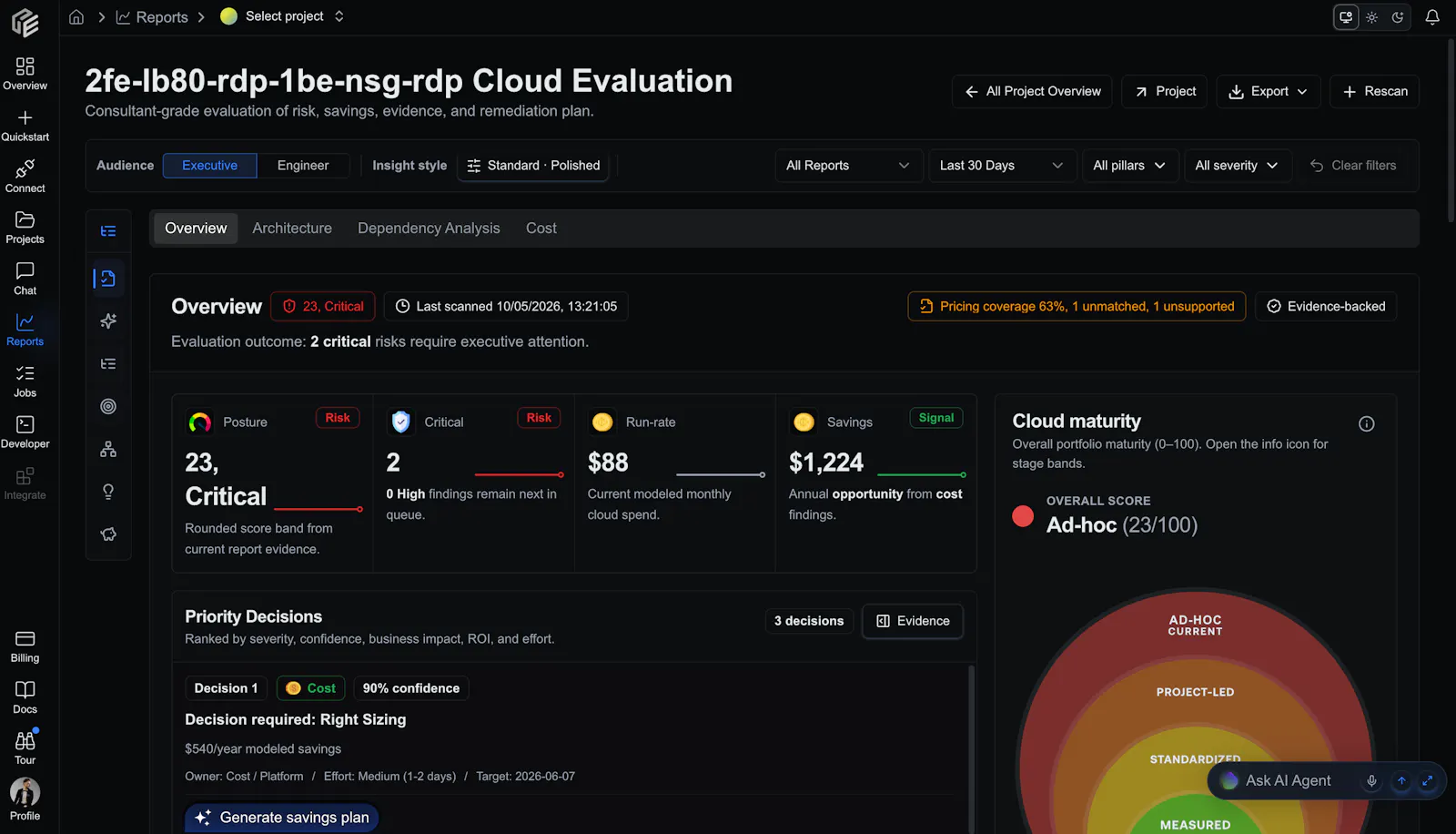Open the Last 30 Days dropdown
The image size is (1456, 834).
tap(1001, 165)
